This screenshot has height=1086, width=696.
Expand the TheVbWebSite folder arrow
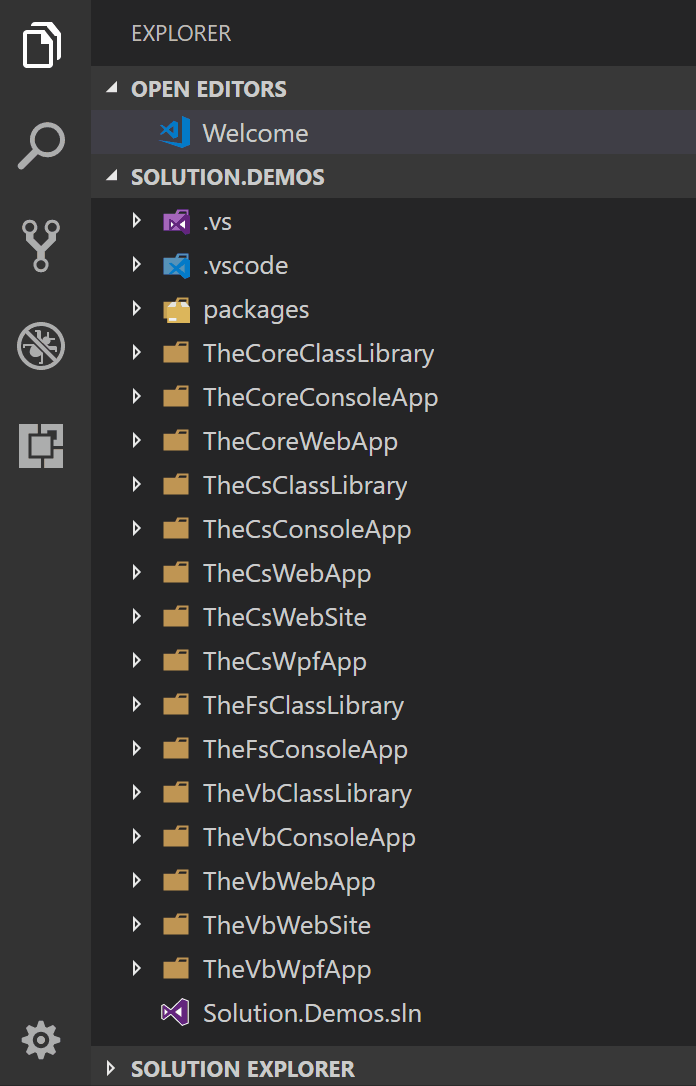(x=136, y=924)
